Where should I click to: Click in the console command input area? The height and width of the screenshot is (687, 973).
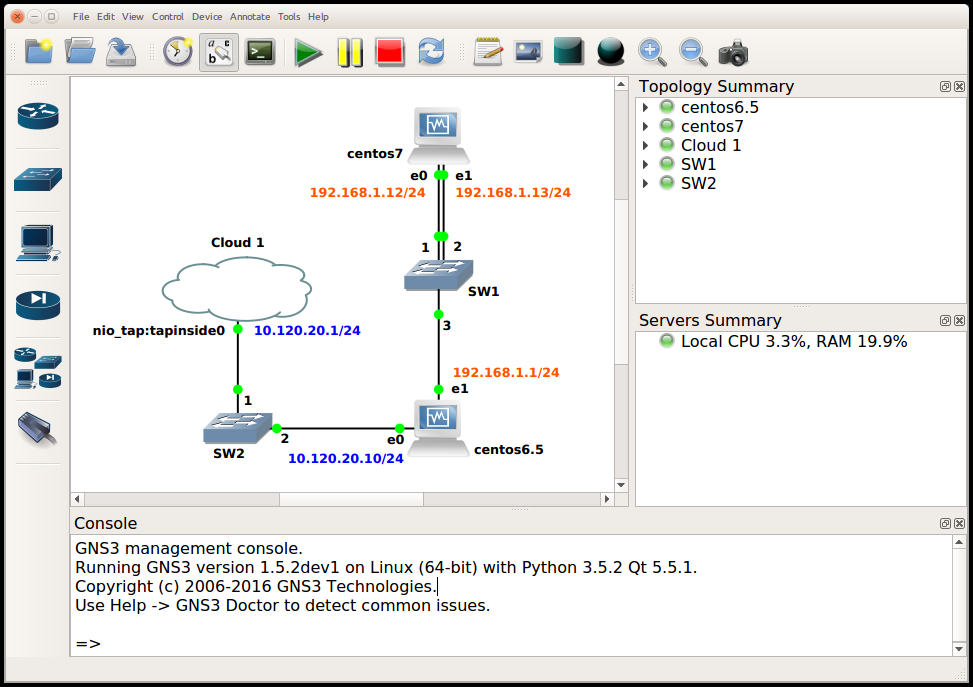click(513, 644)
